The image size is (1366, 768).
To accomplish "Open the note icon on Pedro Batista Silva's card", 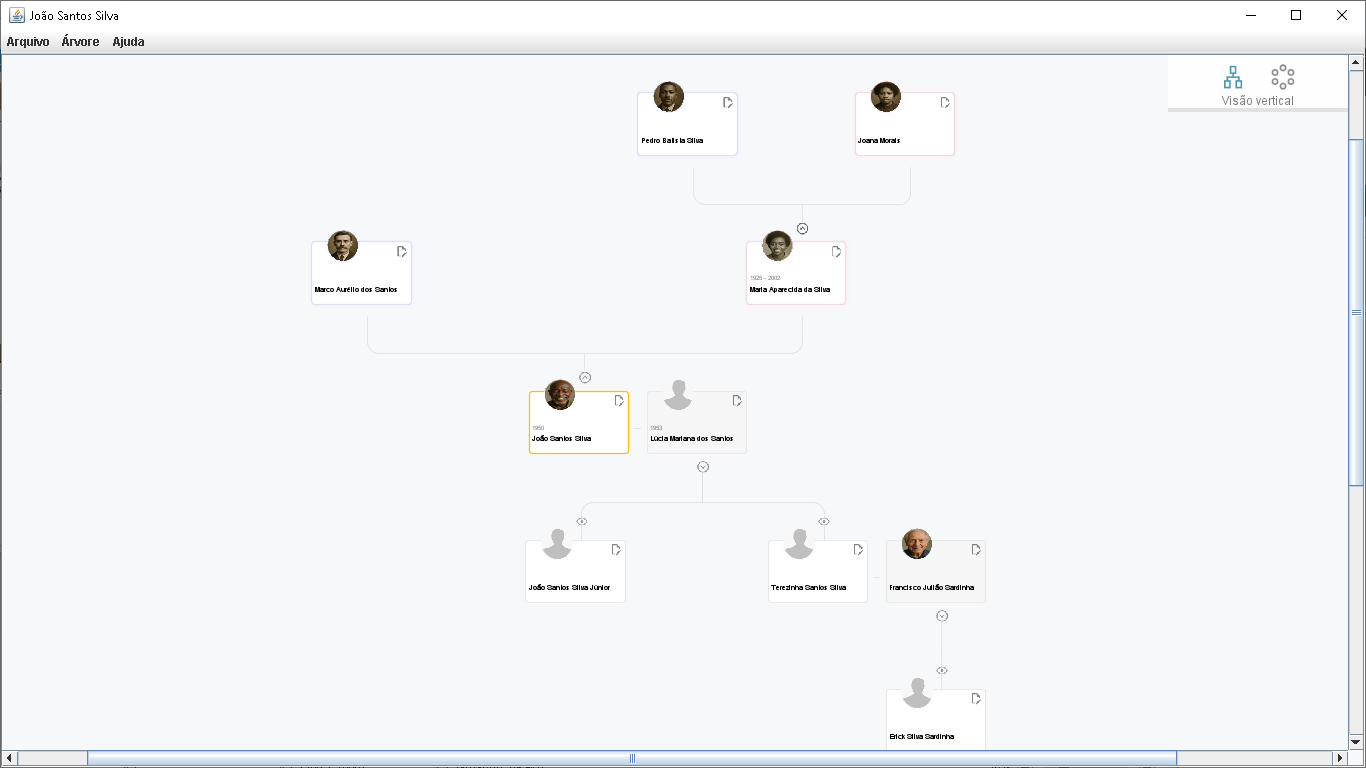I will [x=727, y=102].
